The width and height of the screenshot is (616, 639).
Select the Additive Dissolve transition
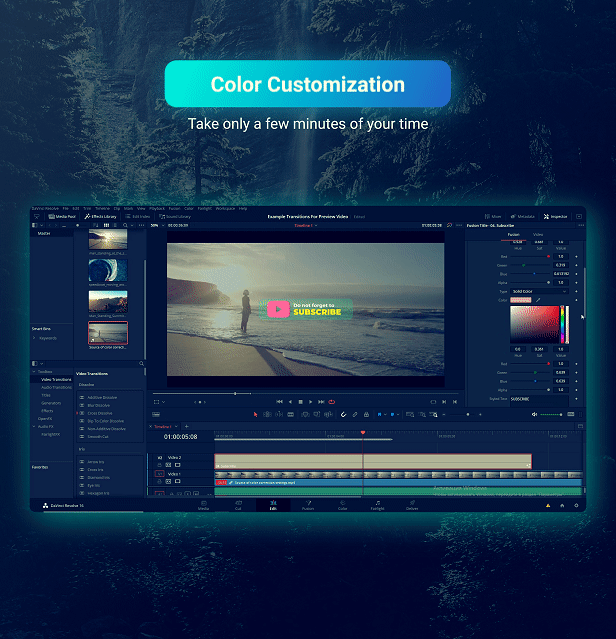pos(102,397)
